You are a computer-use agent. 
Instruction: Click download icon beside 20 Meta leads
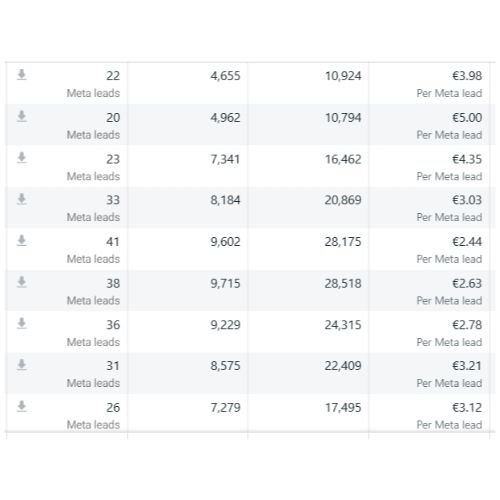coord(22,117)
